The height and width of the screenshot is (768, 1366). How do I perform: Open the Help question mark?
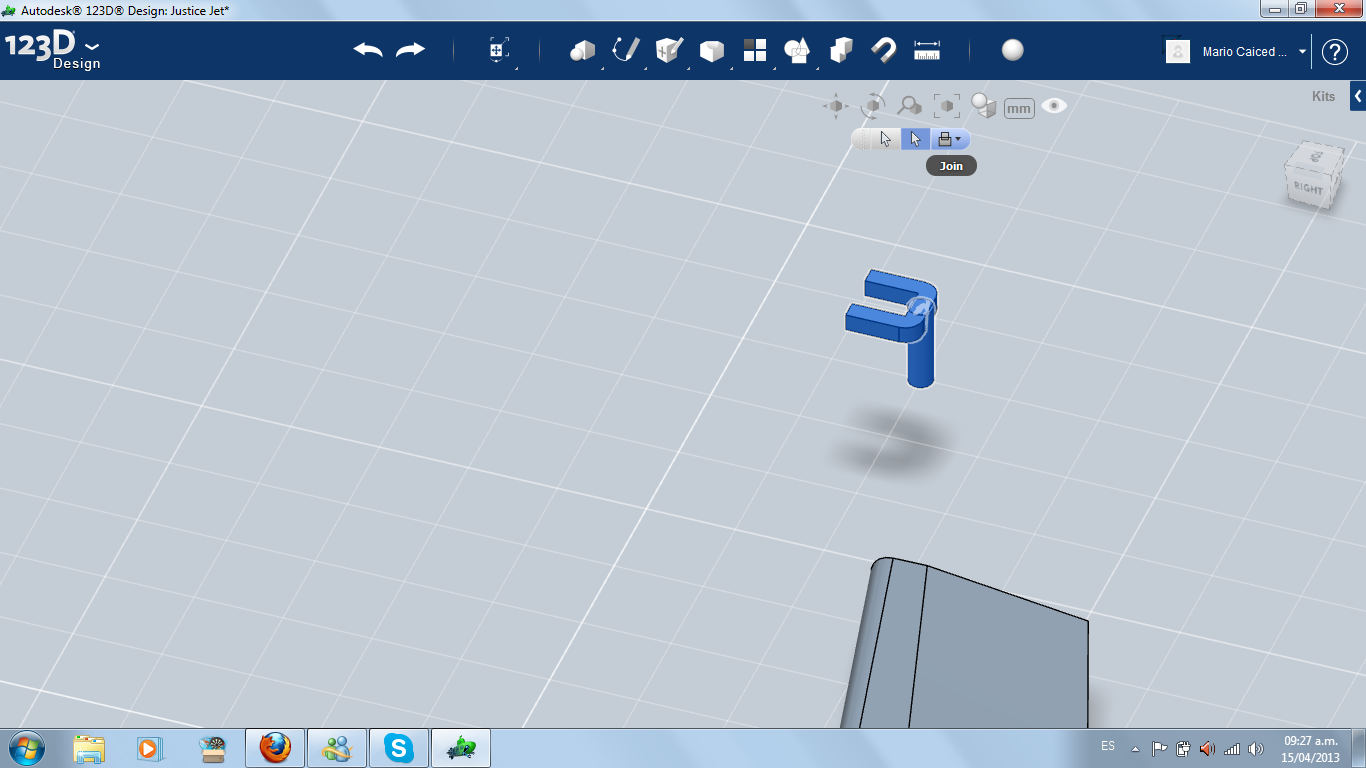1335,52
